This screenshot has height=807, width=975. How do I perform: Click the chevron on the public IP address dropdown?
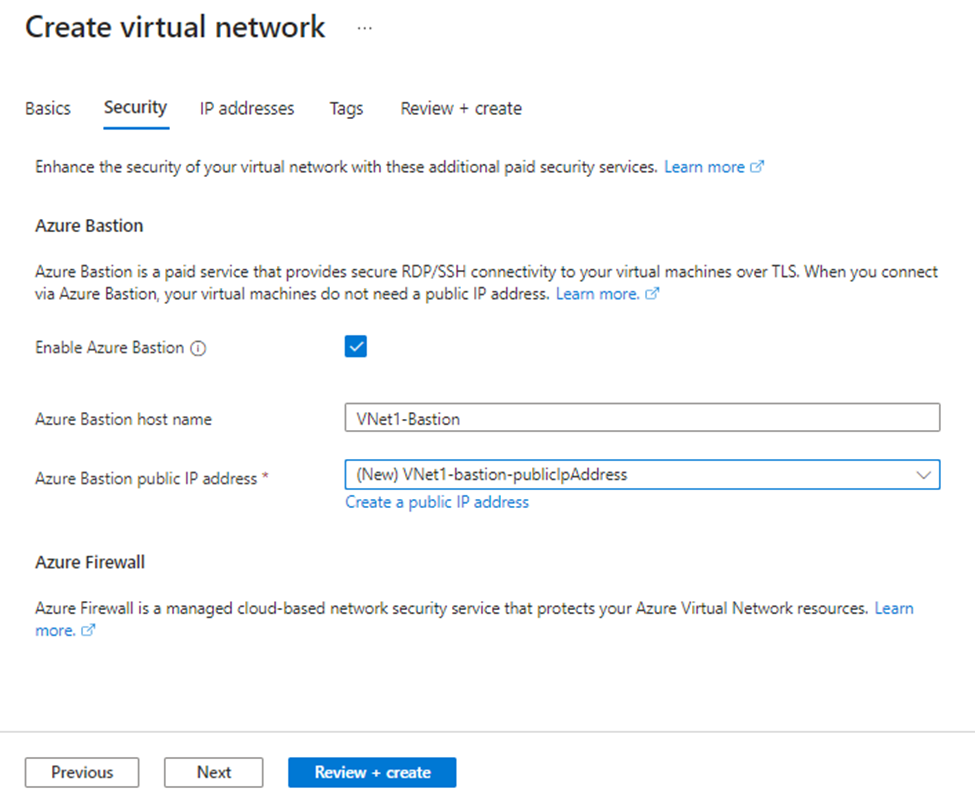pyautogui.click(x=925, y=474)
